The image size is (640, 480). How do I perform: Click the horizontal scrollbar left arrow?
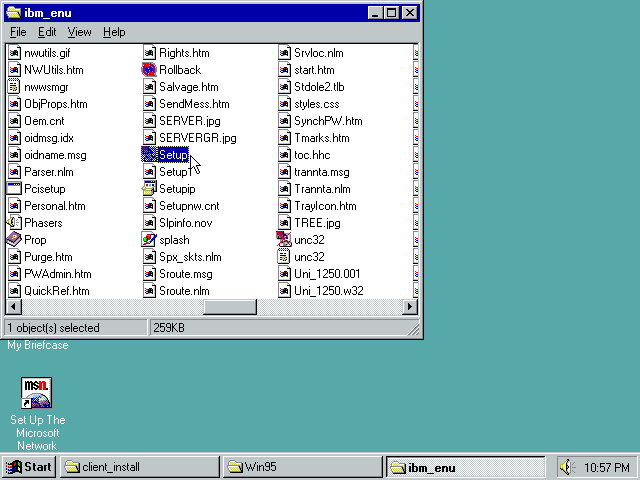[13, 307]
